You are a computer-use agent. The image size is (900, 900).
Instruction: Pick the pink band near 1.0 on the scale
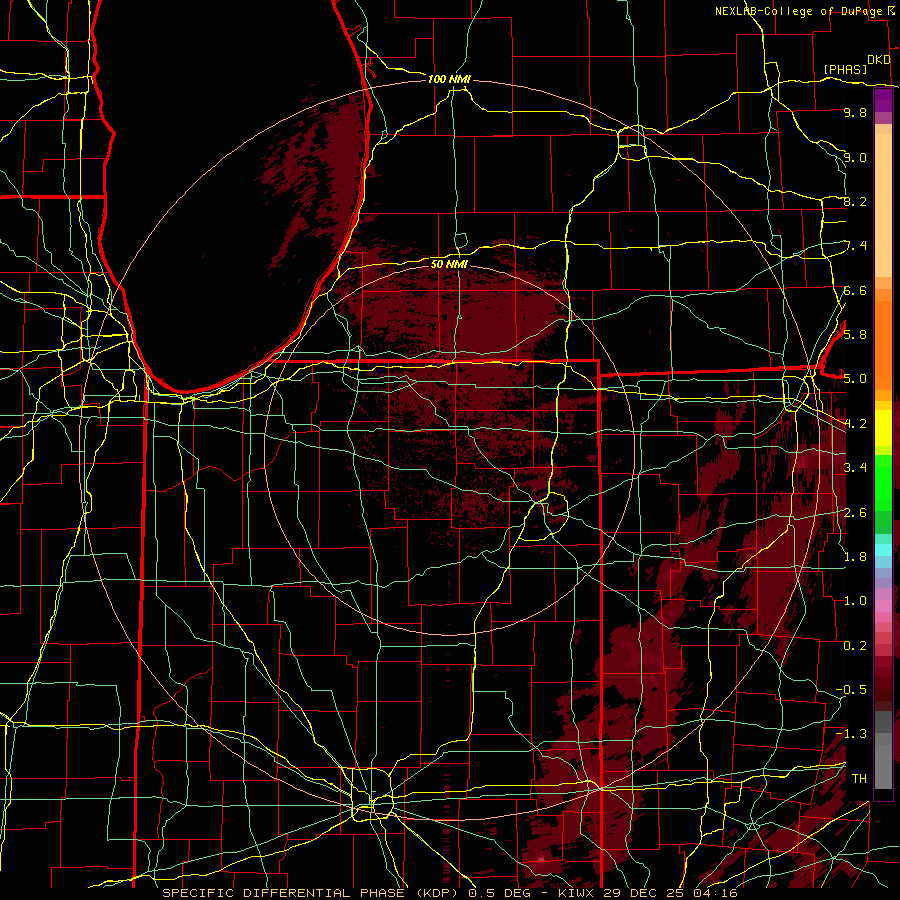tap(883, 606)
